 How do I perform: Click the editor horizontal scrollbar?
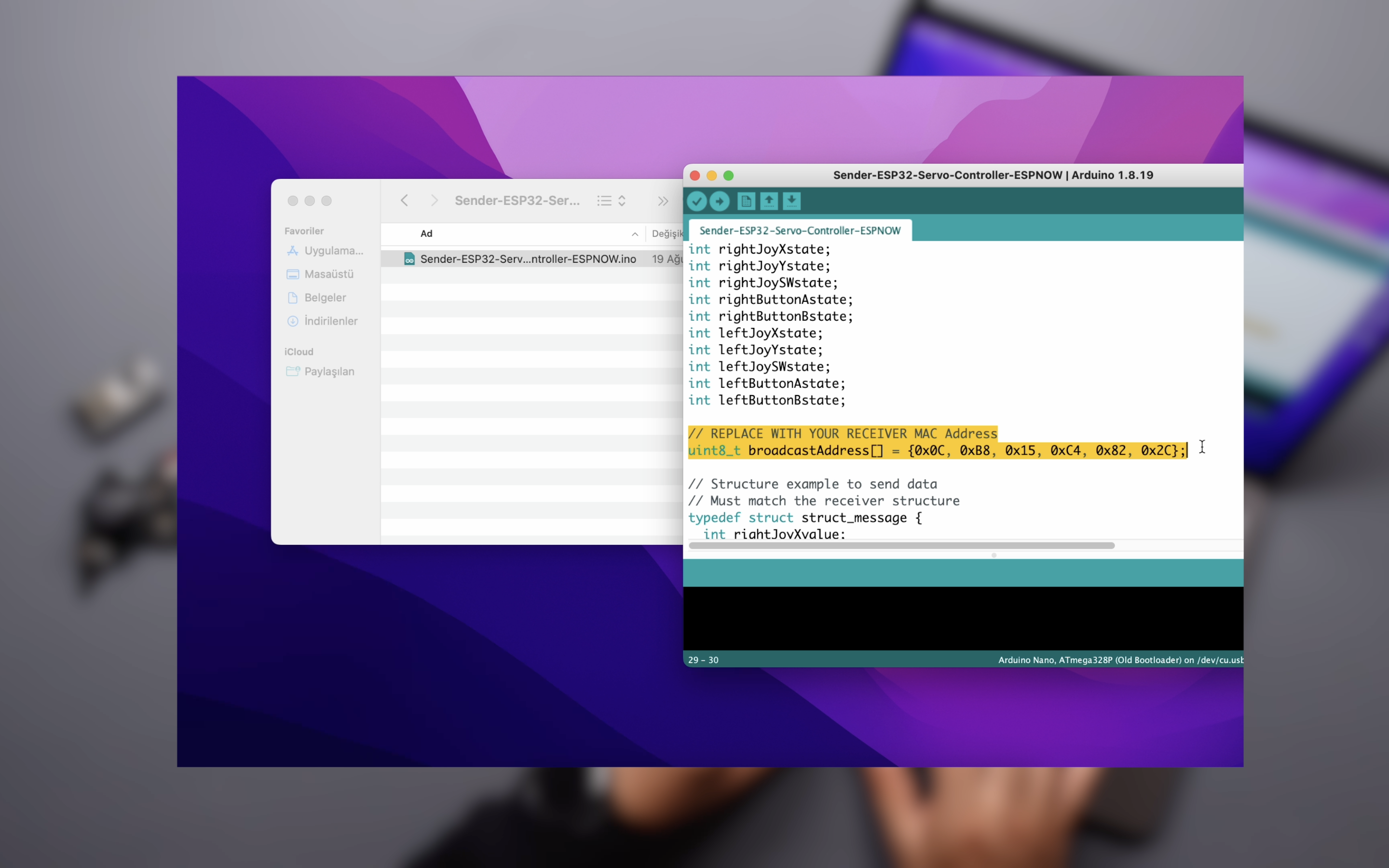tap(901, 545)
